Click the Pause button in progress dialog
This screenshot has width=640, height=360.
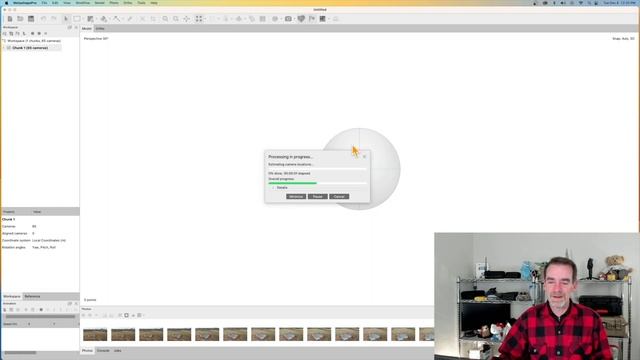click(318, 197)
